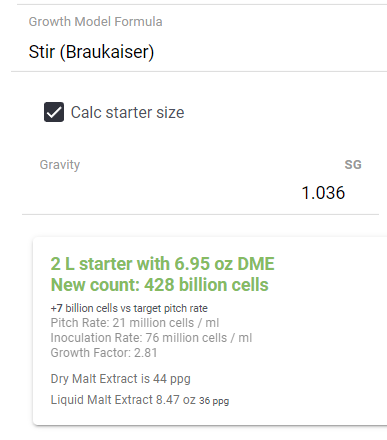Click the Pitch Rate 21 million cells line
This screenshot has height=440, width=387.
[x=135, y=323]
